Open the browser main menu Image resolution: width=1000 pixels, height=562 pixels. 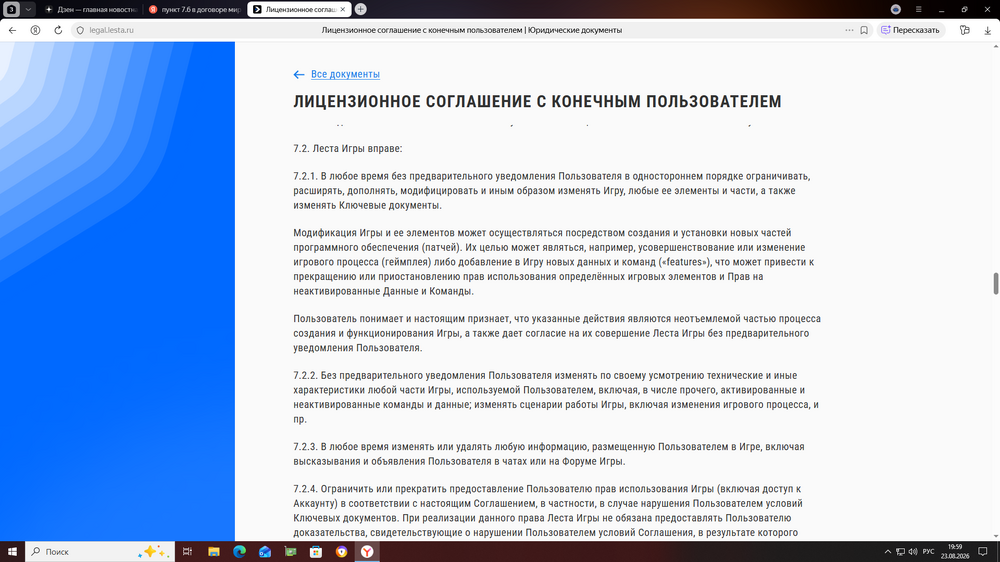[918, 9]
